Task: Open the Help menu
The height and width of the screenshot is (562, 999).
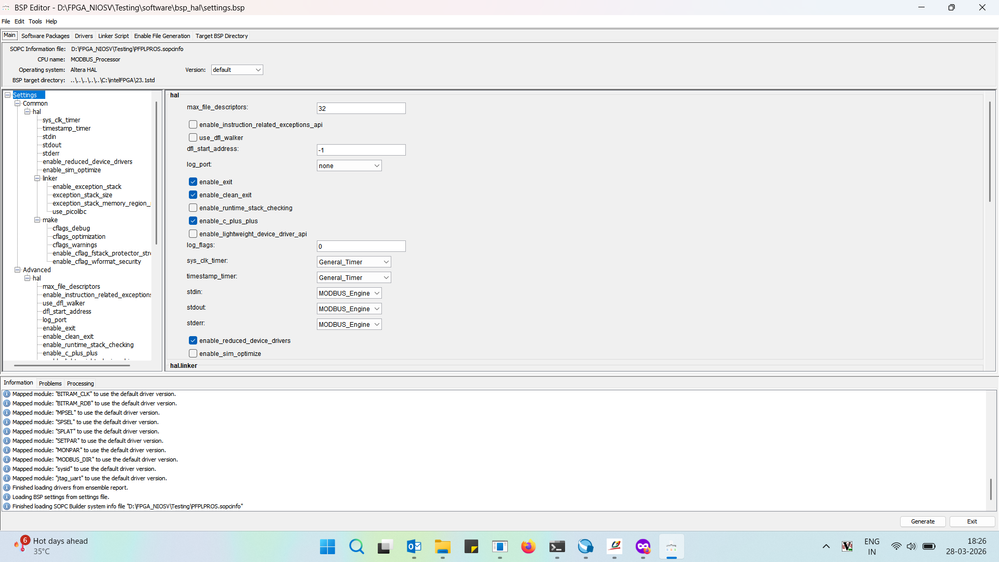Action: pyautogui.click(x=52, y=21)
